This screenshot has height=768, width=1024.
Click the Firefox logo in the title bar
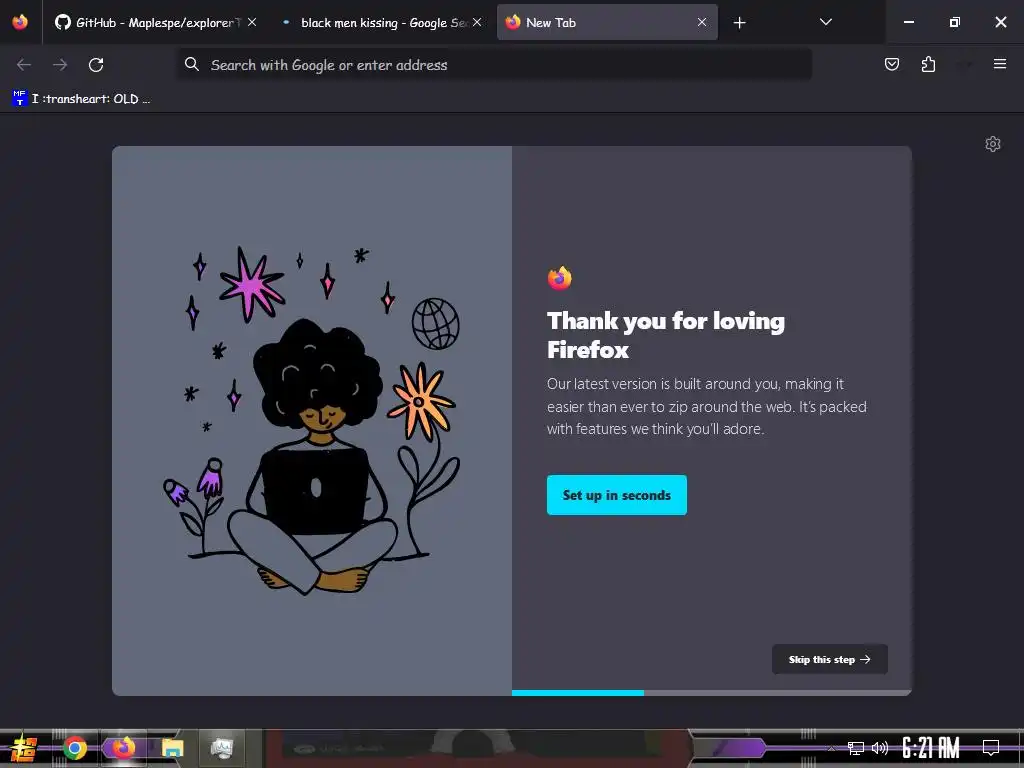coord(20,22)
